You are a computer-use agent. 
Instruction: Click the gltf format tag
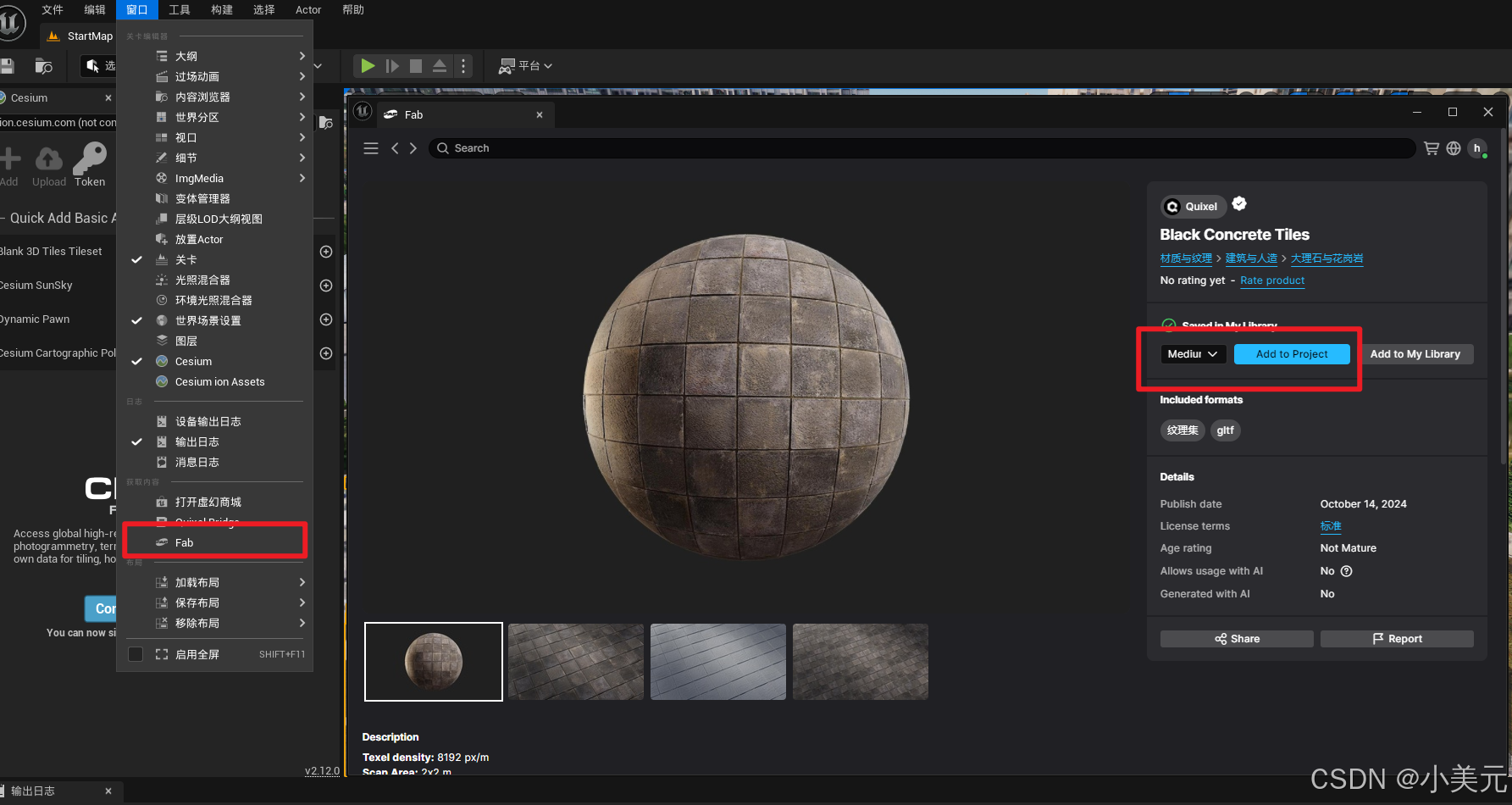pos(1225,430)
